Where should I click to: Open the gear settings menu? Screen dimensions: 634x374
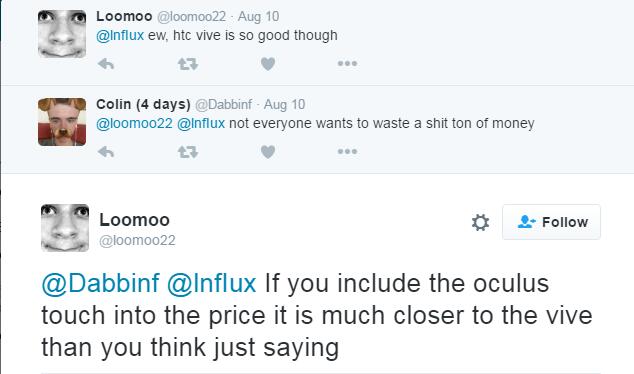(x=480, y=222)
